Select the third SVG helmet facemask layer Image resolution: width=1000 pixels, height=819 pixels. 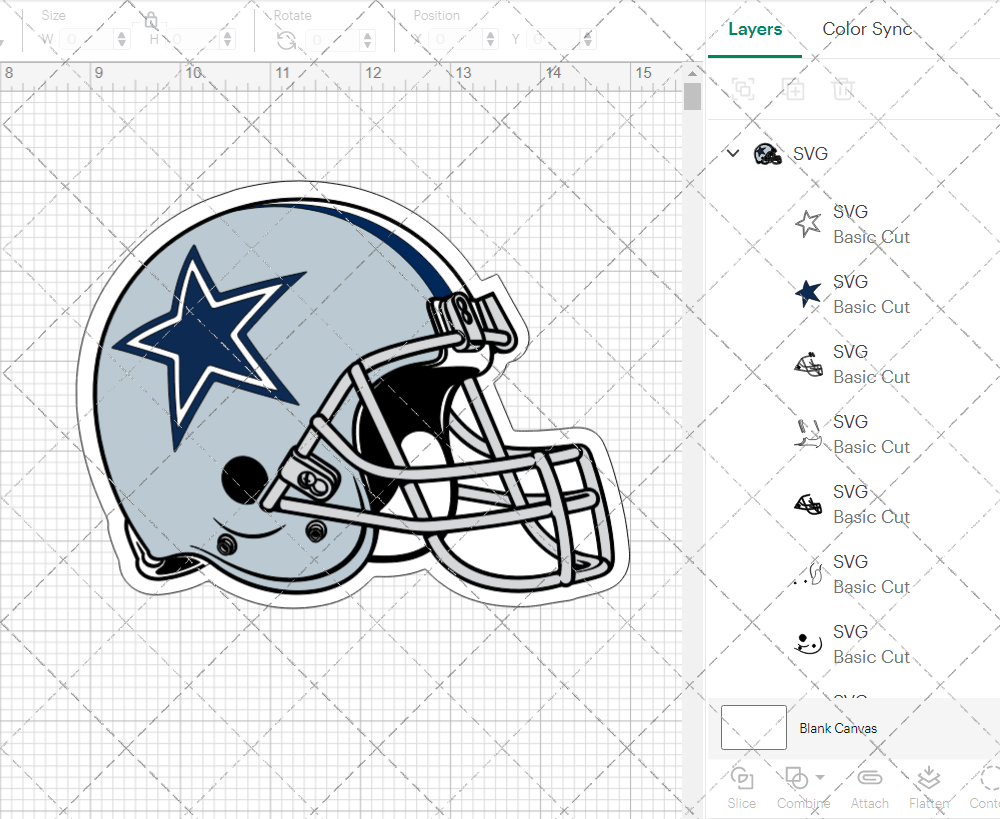click(853, 364)
